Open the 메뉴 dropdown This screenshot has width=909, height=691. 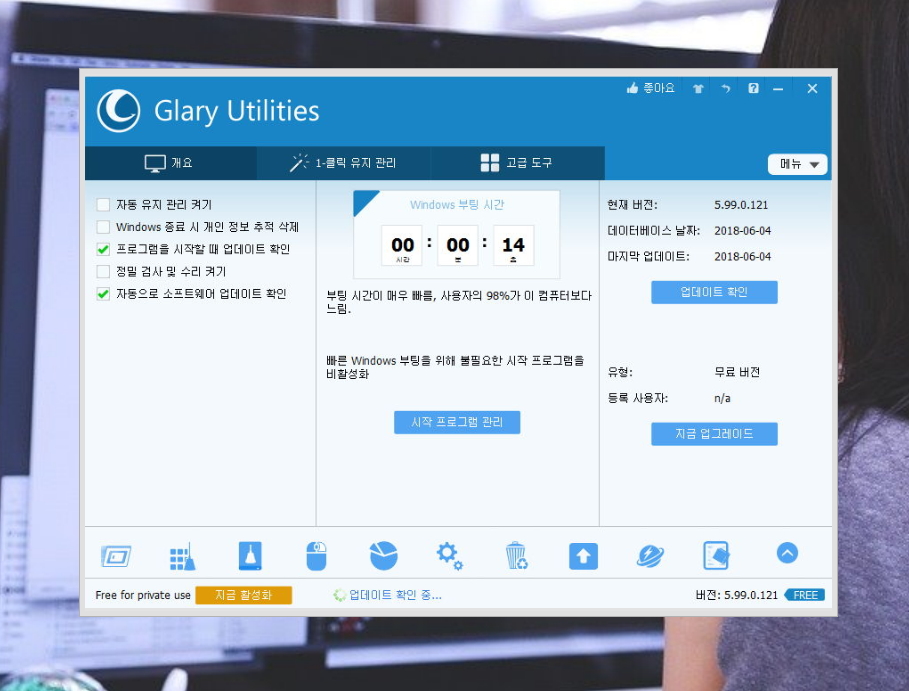[797, 164]
